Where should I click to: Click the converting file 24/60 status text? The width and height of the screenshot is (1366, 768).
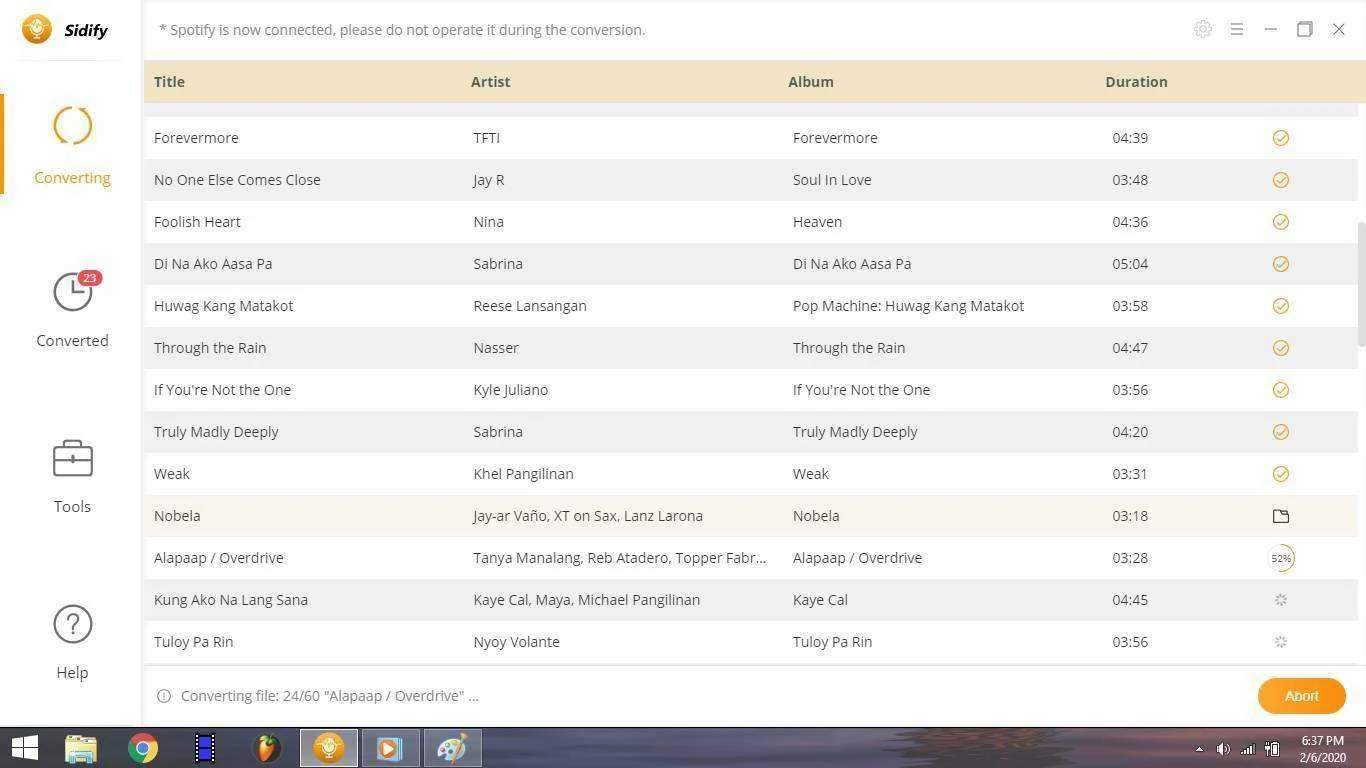[x=329, y=696]
